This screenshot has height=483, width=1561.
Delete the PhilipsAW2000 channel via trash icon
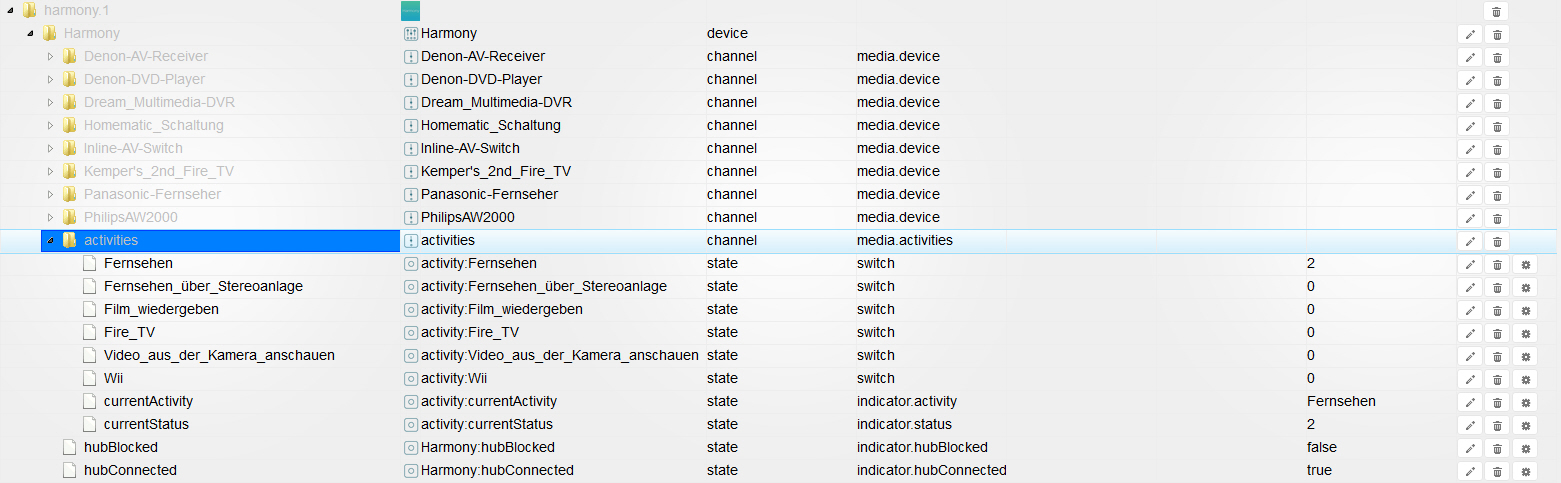(1497, 218)
